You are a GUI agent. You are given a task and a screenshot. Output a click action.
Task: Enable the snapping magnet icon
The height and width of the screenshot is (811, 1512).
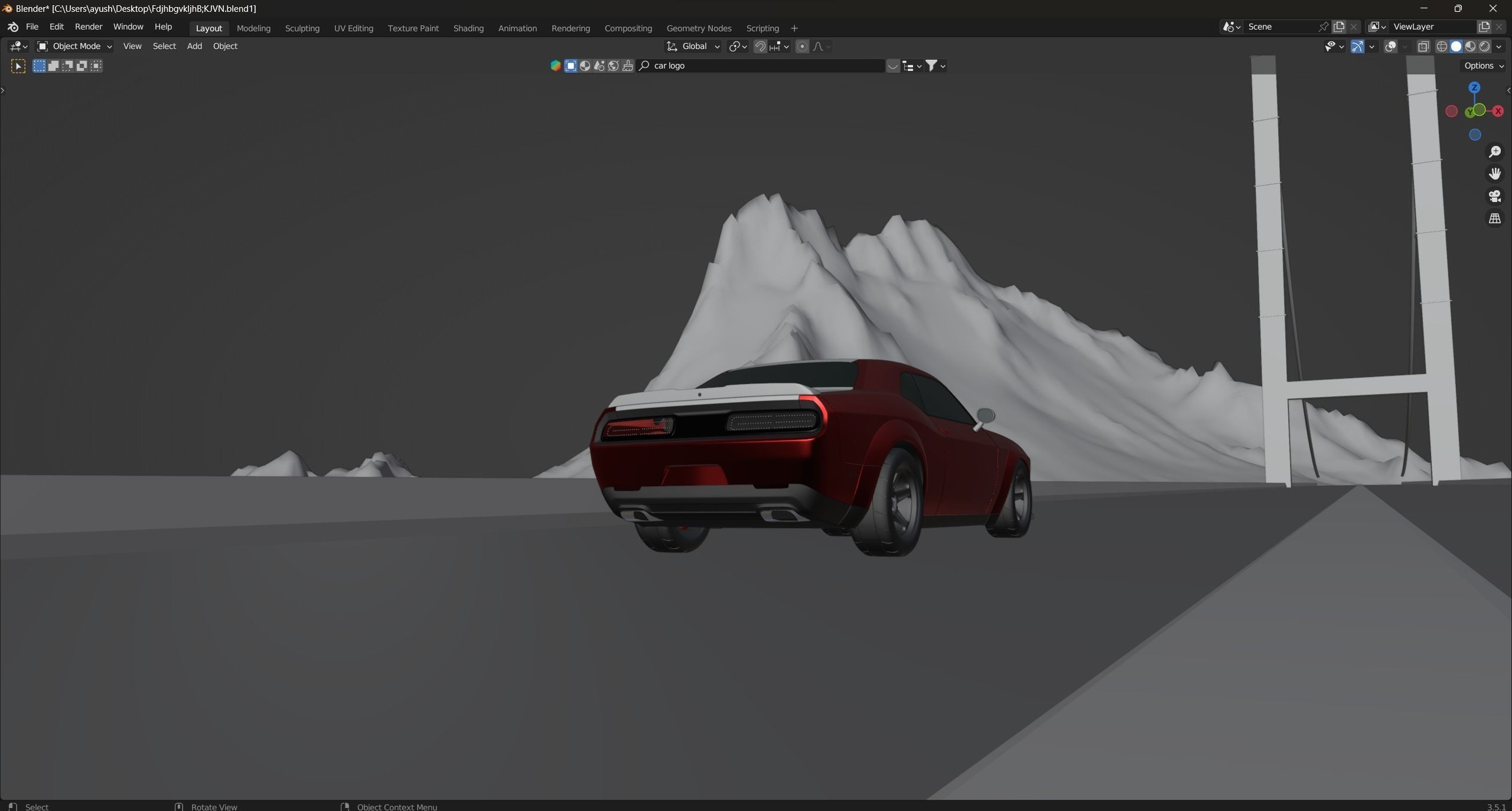[x=761, y=46]
